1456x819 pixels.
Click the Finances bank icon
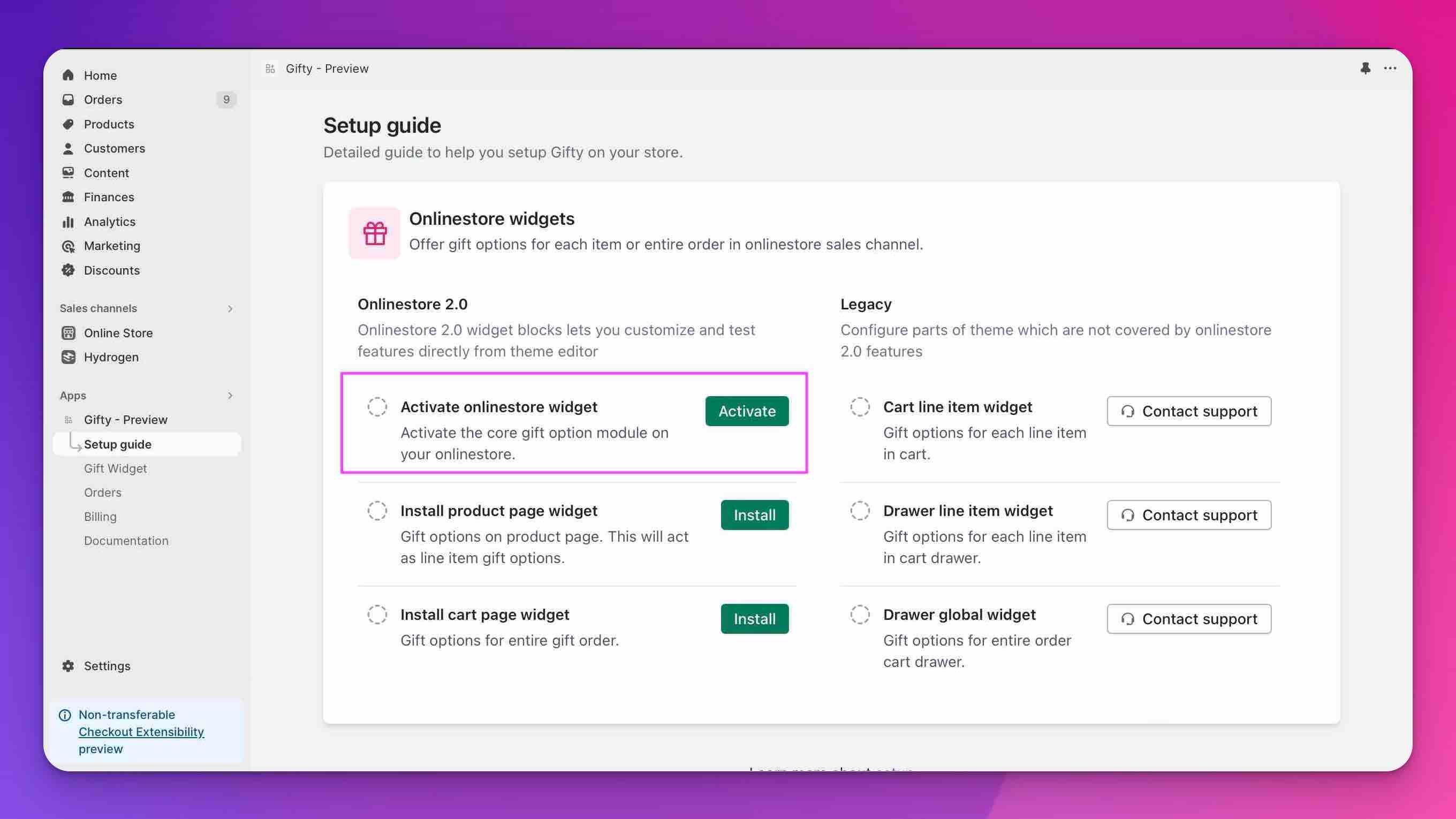(x=69, y=198)
